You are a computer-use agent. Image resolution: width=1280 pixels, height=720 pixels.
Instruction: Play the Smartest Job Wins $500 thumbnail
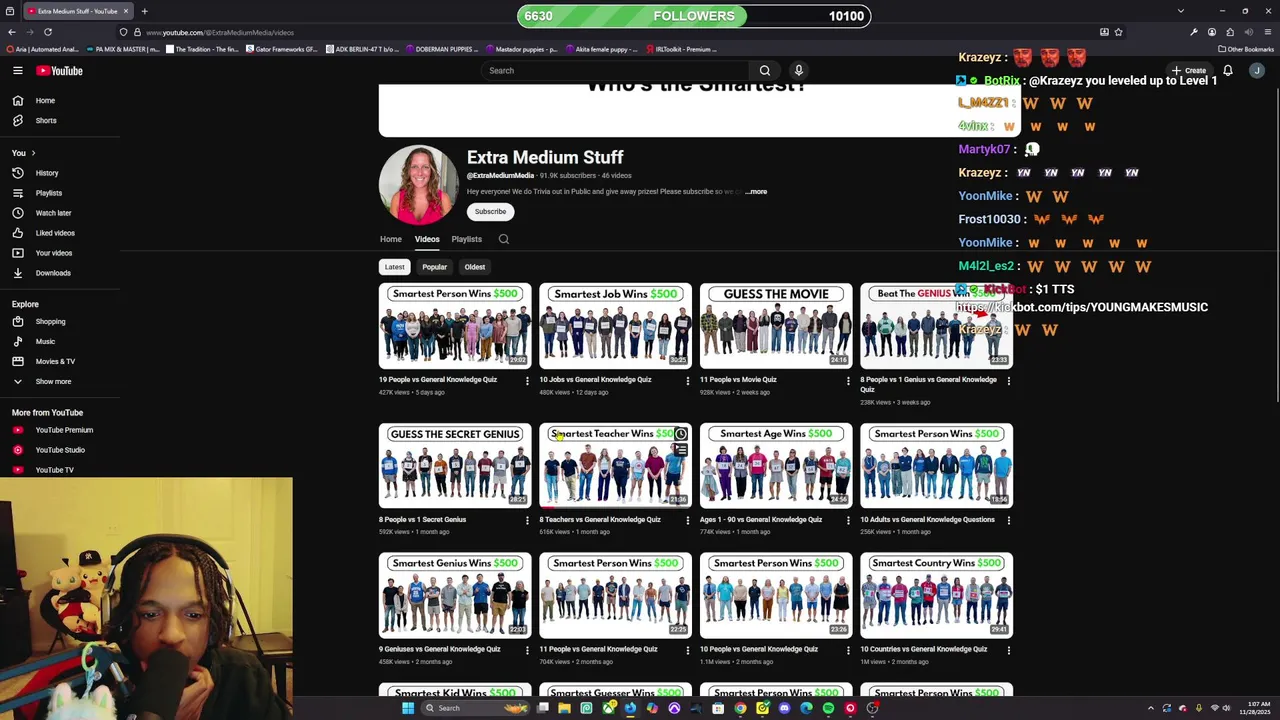pyautogui.click(x=615, y=326)
